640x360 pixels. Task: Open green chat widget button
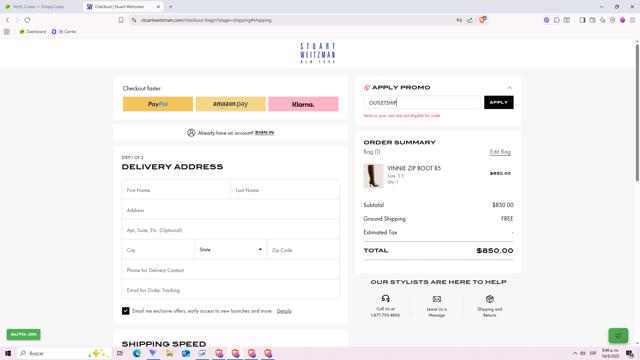pyautogui.click(x=618, y=336)
